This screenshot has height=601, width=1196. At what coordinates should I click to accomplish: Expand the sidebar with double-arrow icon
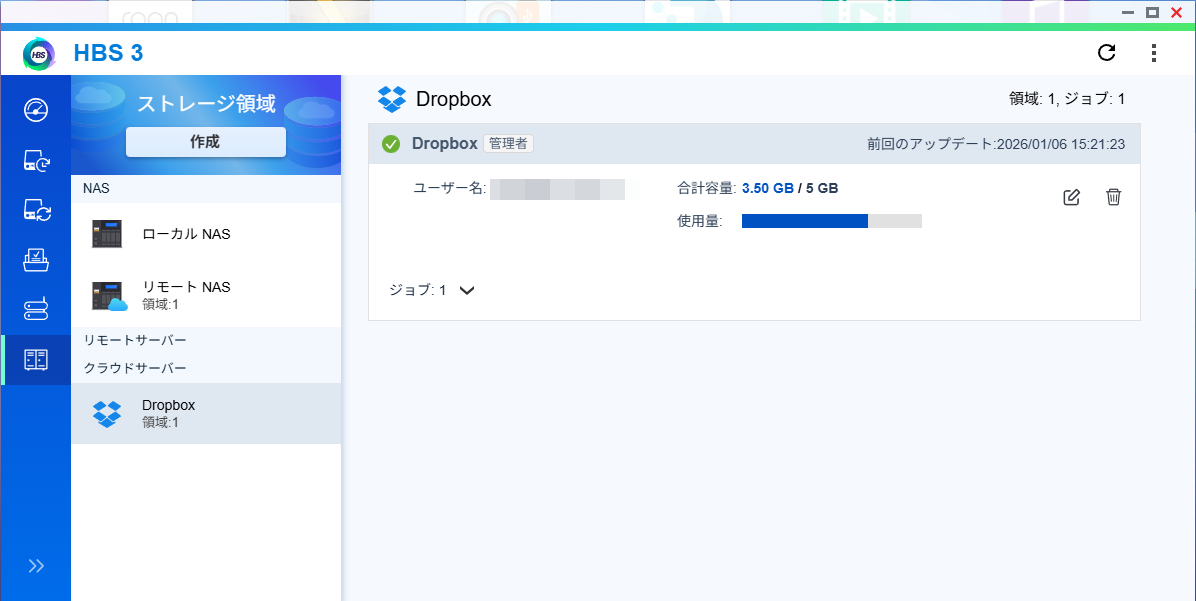(x=36, y=566)
